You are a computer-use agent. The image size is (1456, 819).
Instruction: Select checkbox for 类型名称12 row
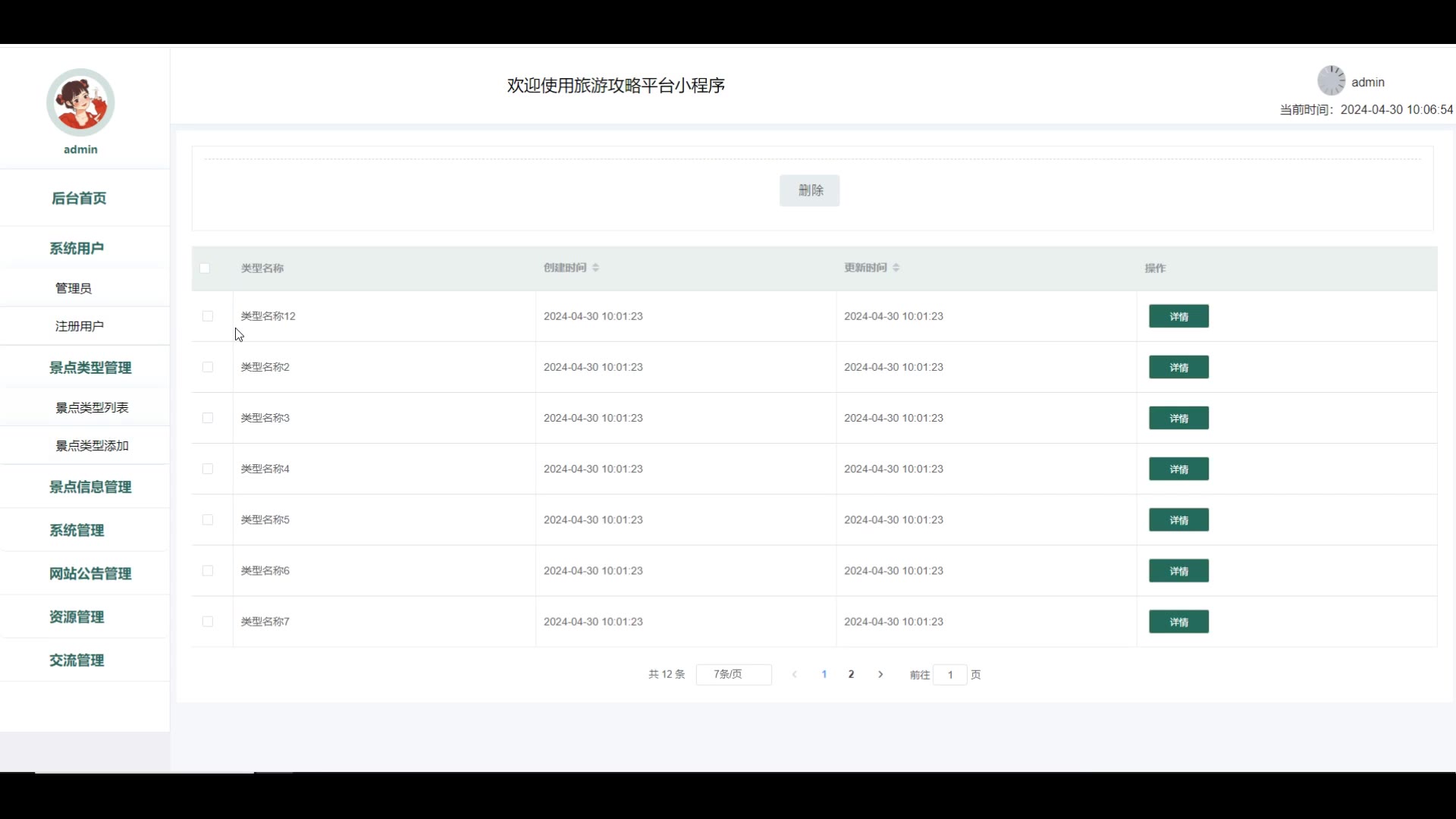(208, 316)
